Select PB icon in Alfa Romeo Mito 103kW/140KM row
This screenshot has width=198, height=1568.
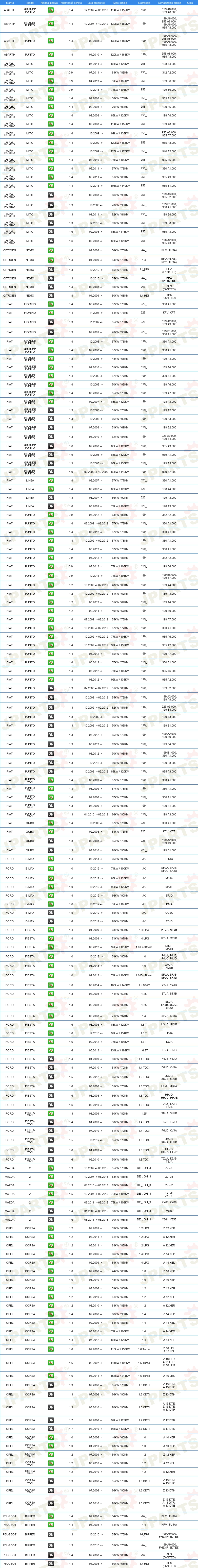coord(51,186)
